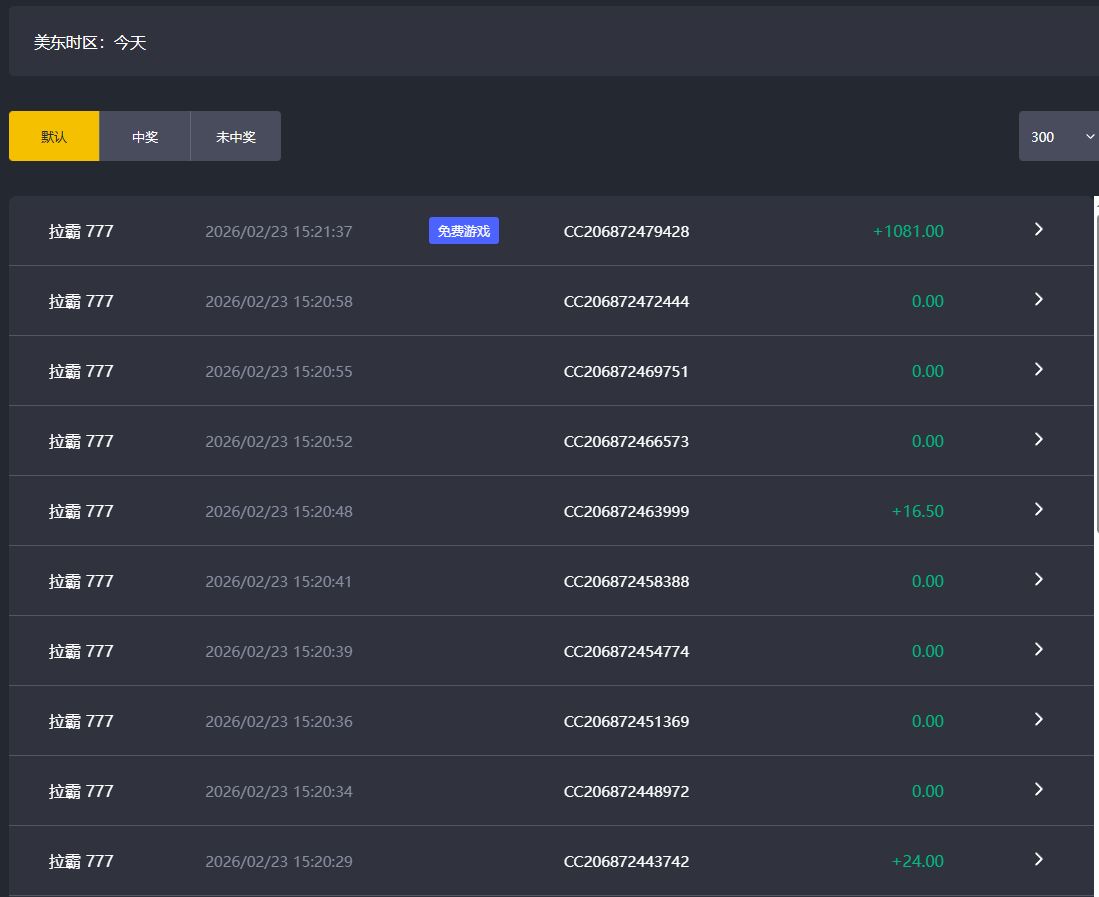Expand chevron on order CC206872451369 row
The width and height of the screenshot is (1099, 897).
(1038, 720)
